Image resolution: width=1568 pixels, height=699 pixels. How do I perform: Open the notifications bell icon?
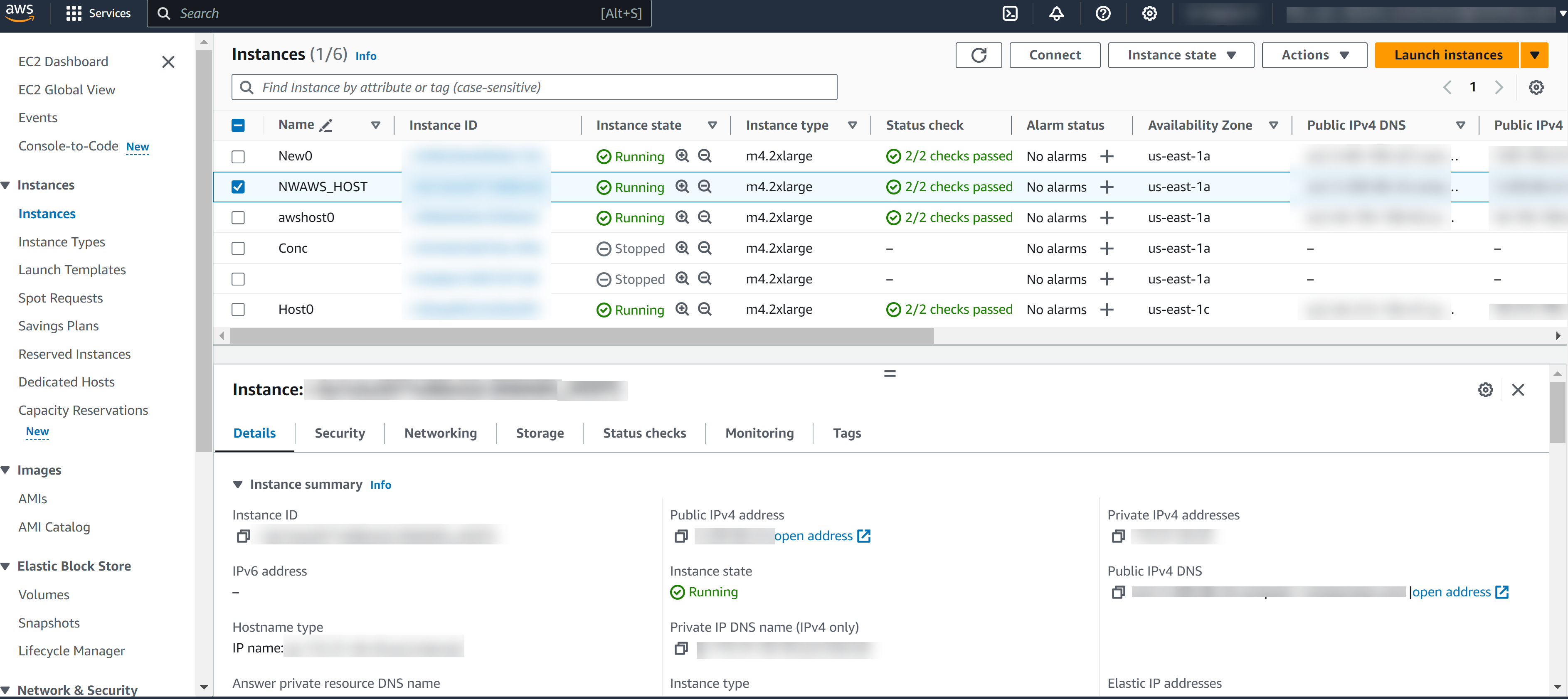click(x=1056, y=13)
